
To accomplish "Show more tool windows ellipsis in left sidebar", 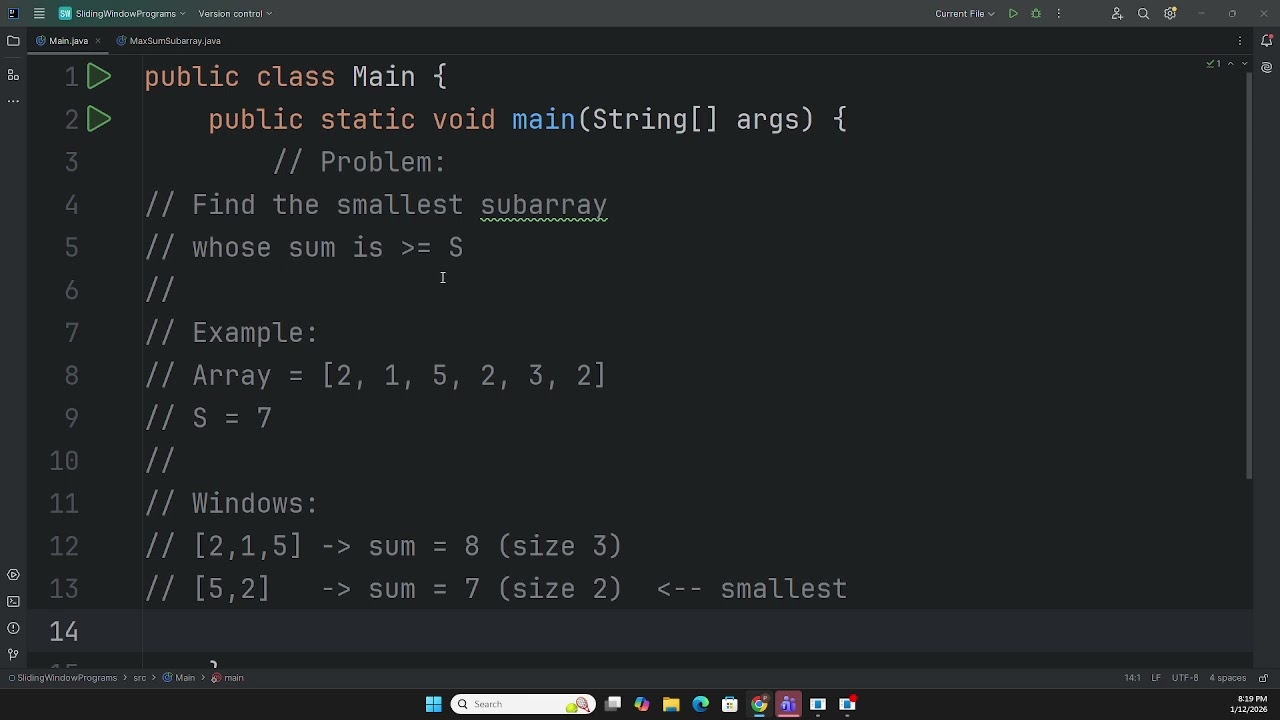I will point(13,101).
